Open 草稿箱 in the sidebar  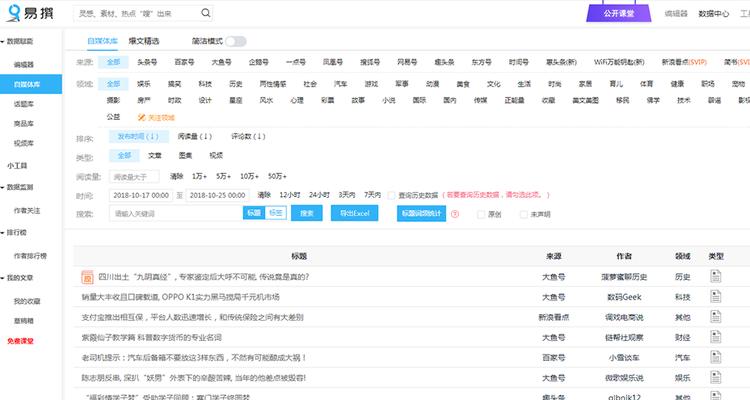click(23, 321)
